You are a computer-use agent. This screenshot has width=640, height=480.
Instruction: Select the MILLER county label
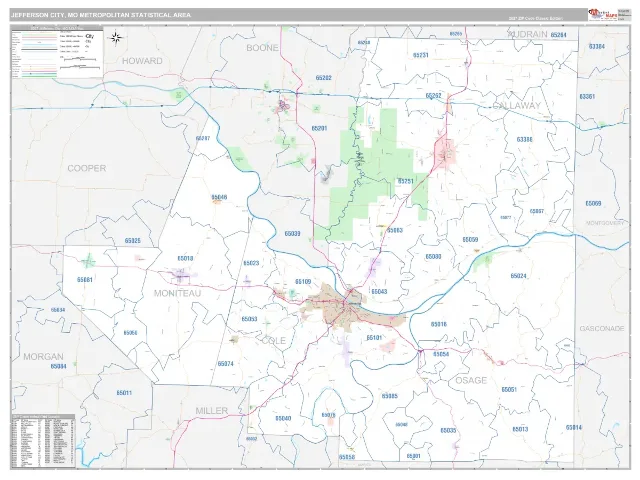tap(211, 411)
